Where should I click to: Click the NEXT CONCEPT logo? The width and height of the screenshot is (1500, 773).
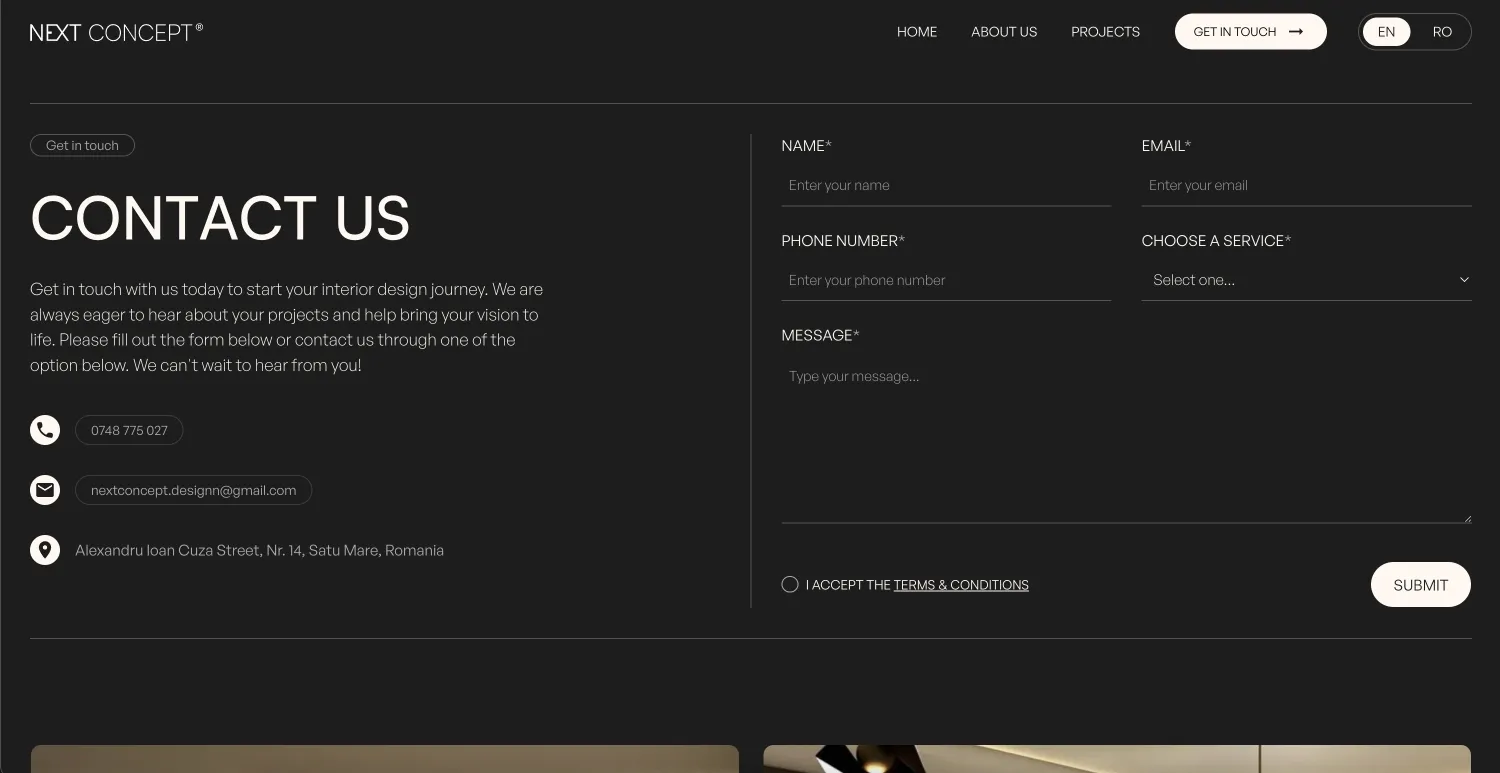coord(115,31)
